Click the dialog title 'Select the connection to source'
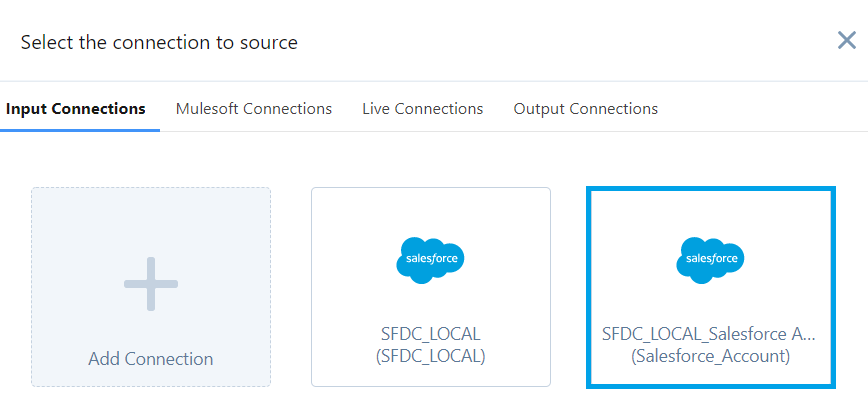This screenshot has width=868, height=408. point(159,42)
